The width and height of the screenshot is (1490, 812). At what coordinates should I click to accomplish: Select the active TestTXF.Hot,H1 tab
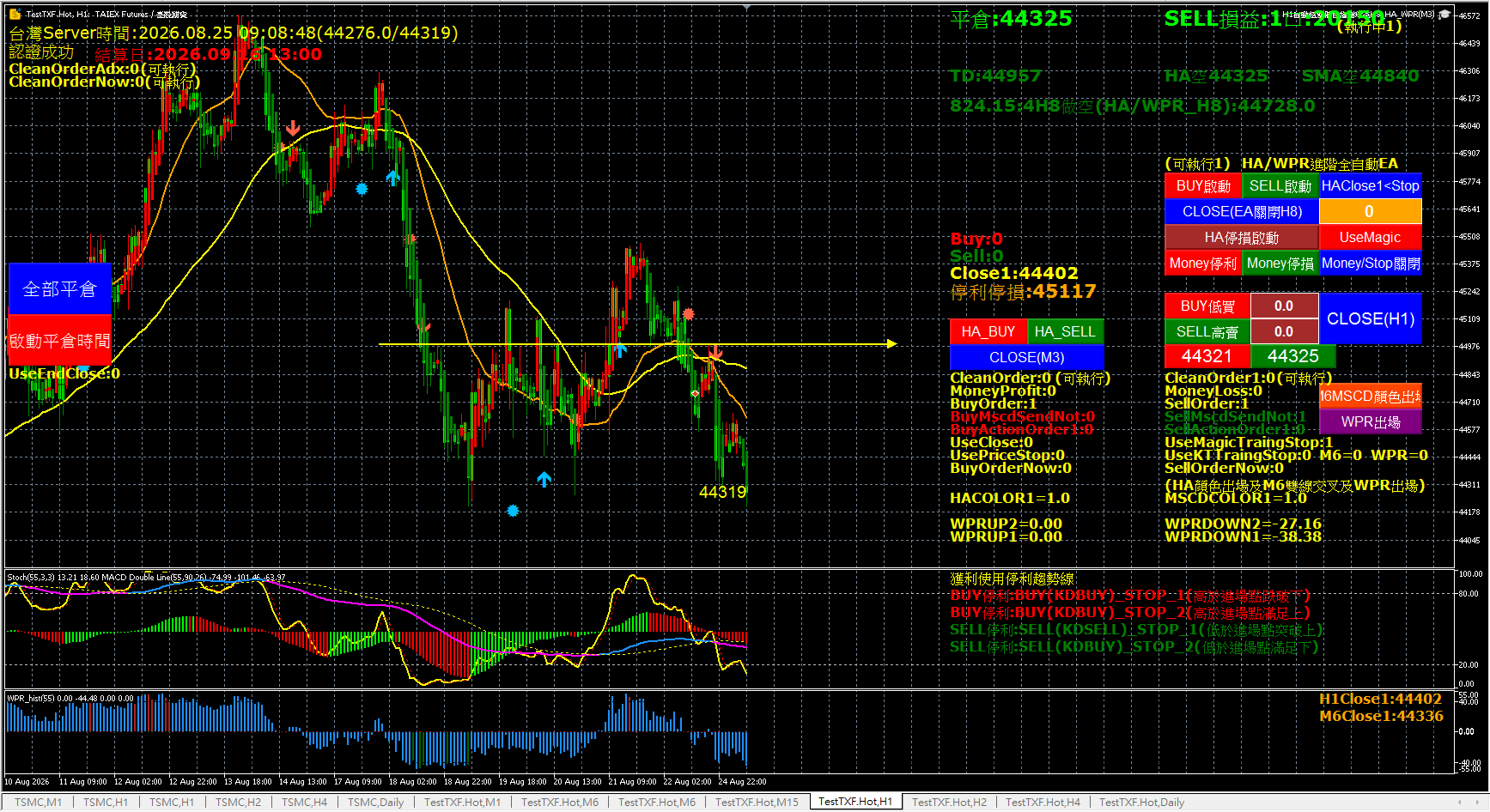click(855, 802)
